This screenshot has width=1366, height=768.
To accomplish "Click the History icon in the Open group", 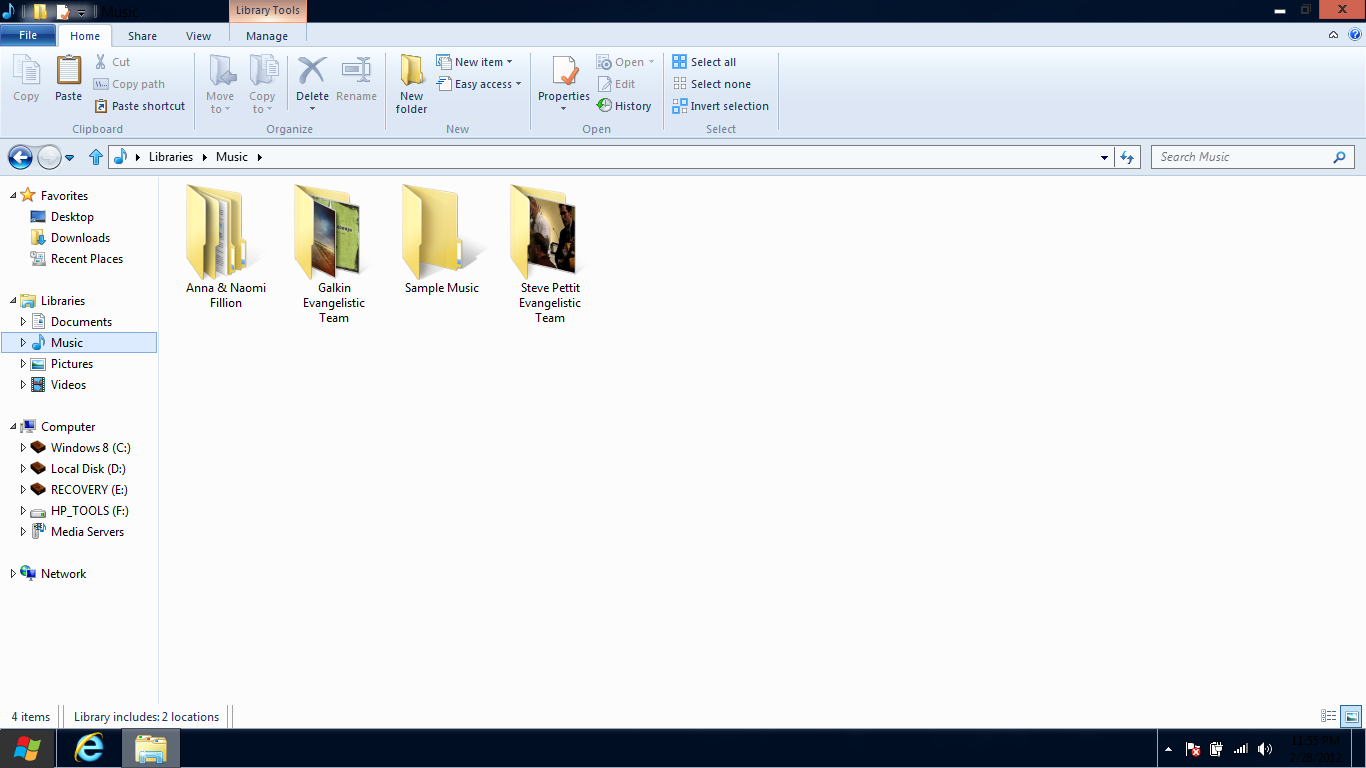I will (605, 106).
